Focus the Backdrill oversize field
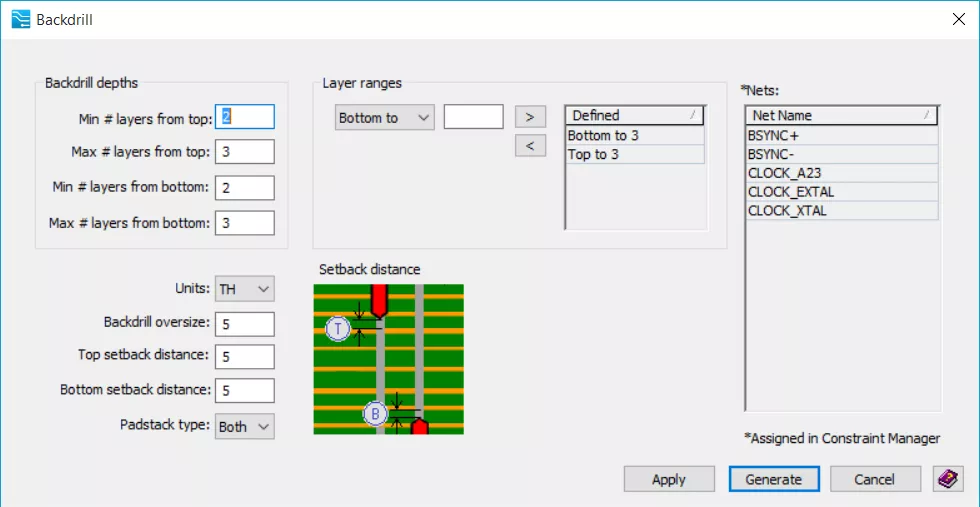Viewport: 980px width, 507px height. point(245,323)
